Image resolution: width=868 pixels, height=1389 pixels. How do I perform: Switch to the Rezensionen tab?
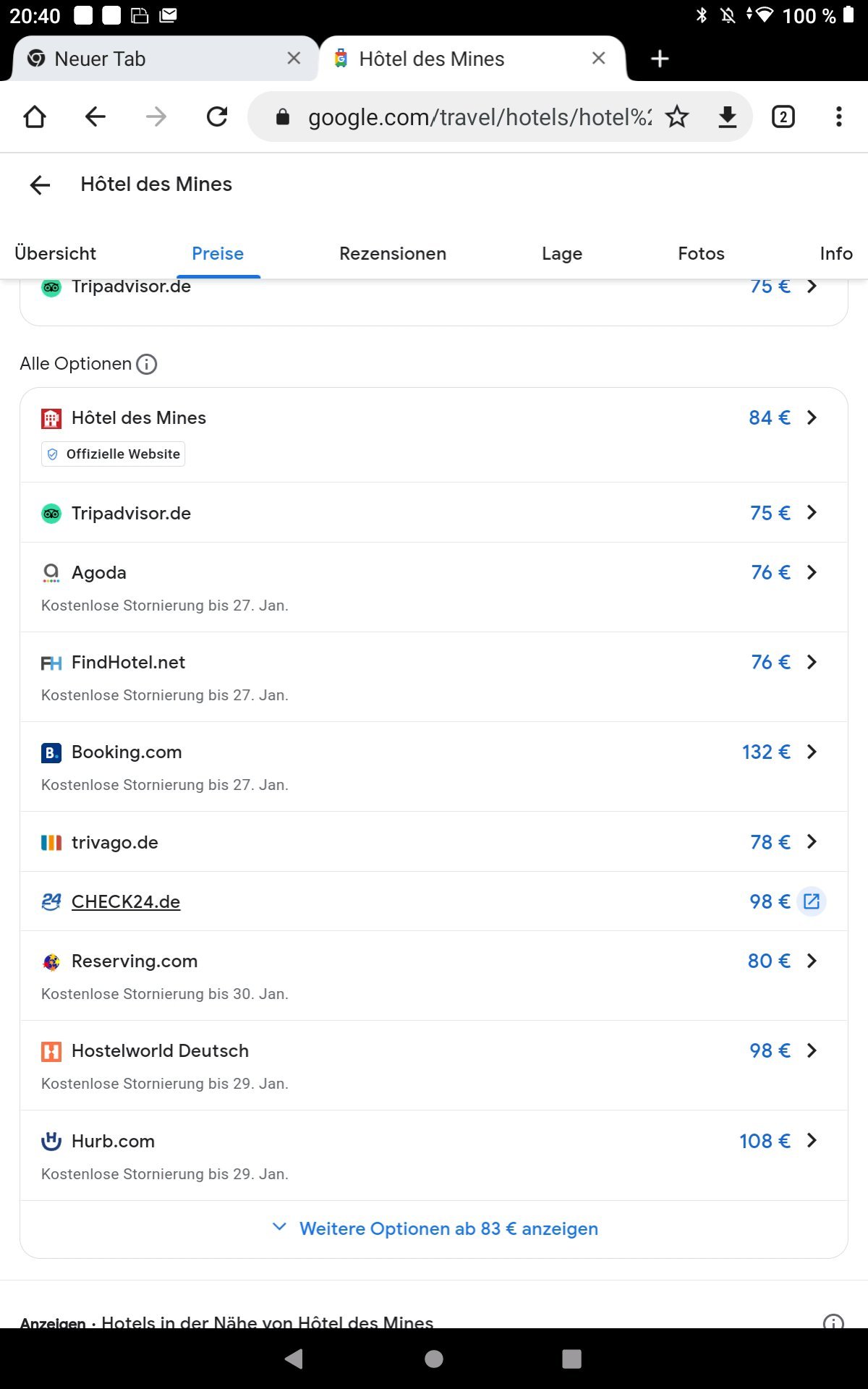coord(393,253)
